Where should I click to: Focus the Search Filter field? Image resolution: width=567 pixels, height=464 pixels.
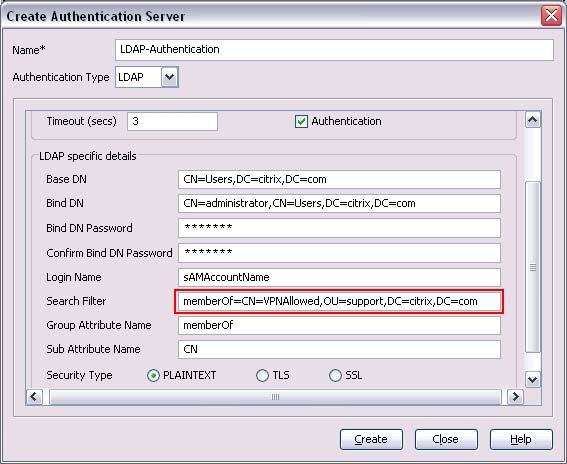(x=339, y=301)
